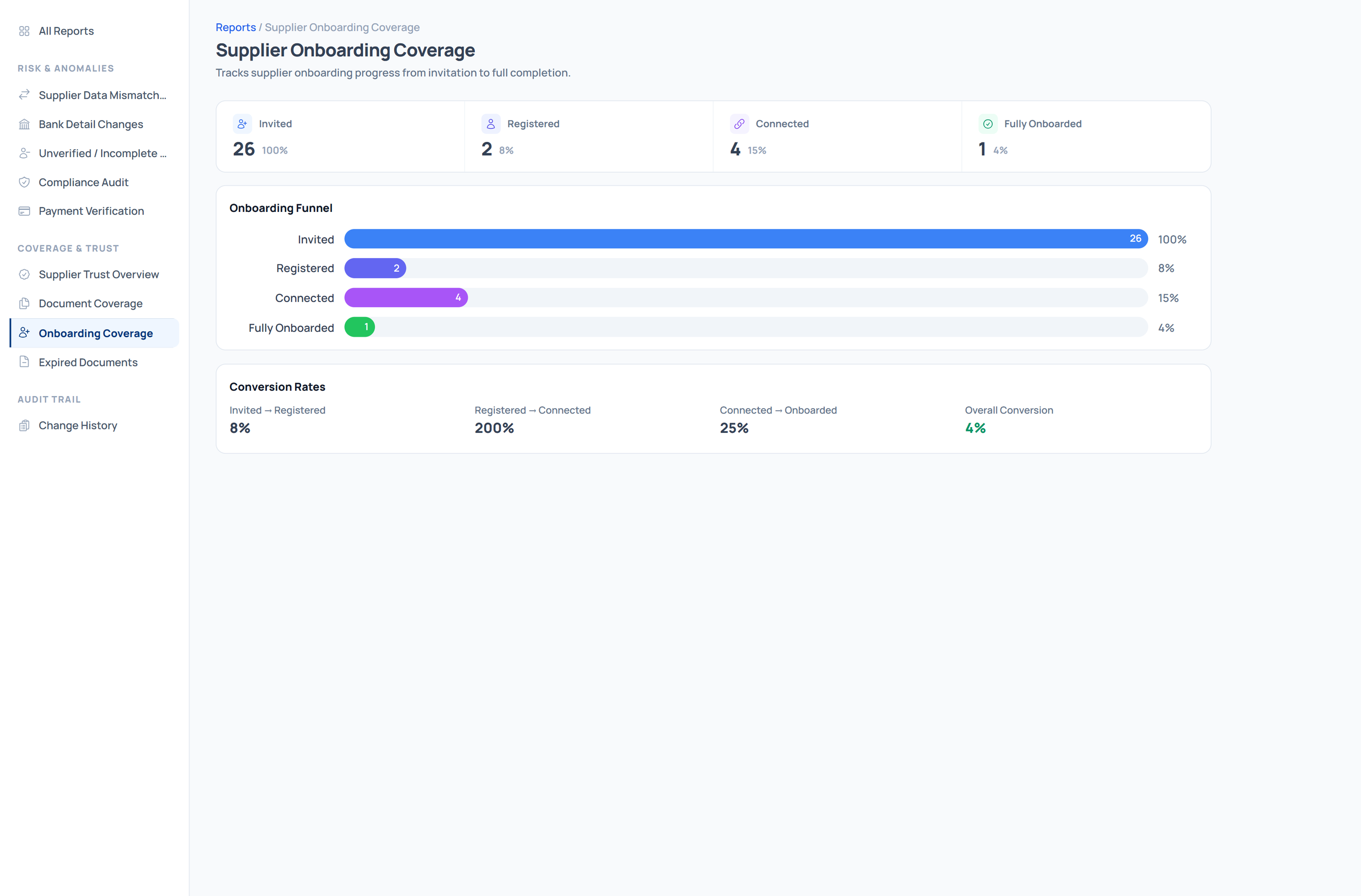Click the 25% Connected to Onboarded rate
This screenshot has width=1361, height=896.
click(734, 428)
